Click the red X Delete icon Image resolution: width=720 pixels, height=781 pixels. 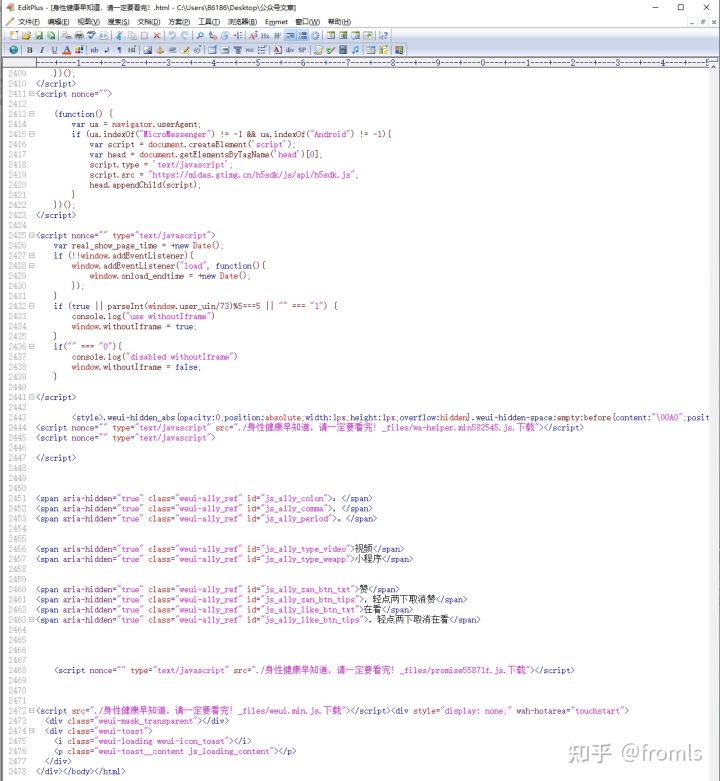[156, 35]
